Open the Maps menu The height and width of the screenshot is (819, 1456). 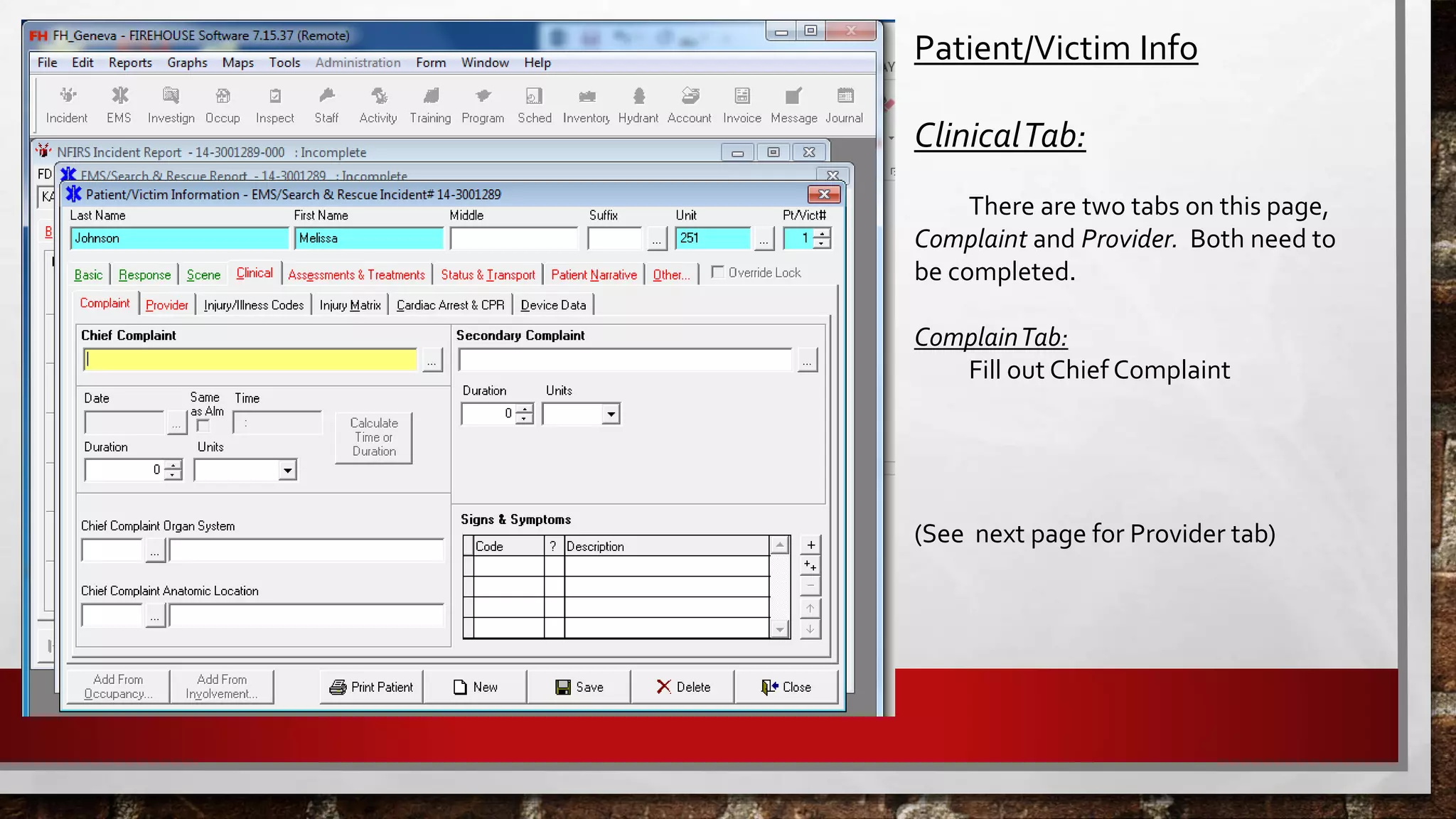(x=237, y=63)
